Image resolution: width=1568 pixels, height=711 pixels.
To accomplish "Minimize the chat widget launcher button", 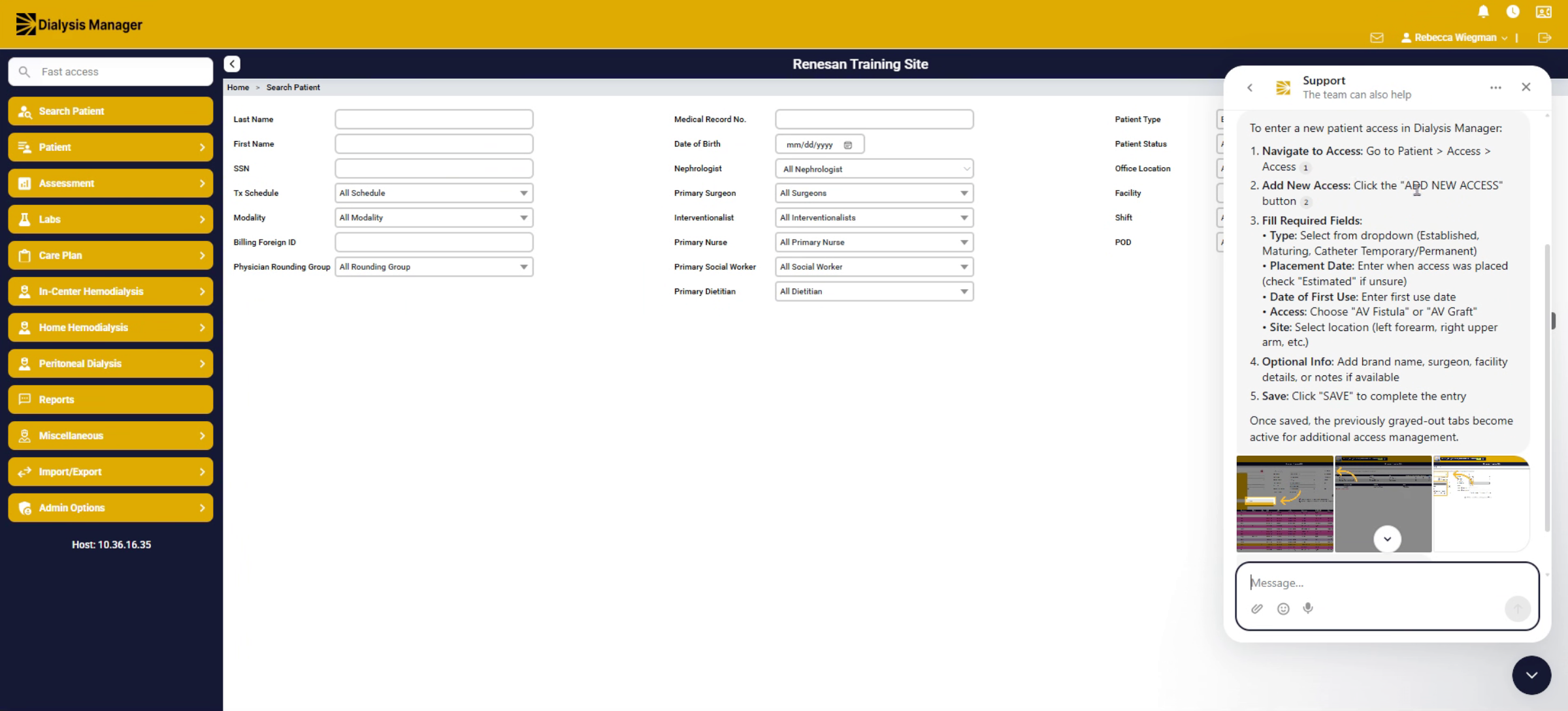I will click(x=1531, y=675).
